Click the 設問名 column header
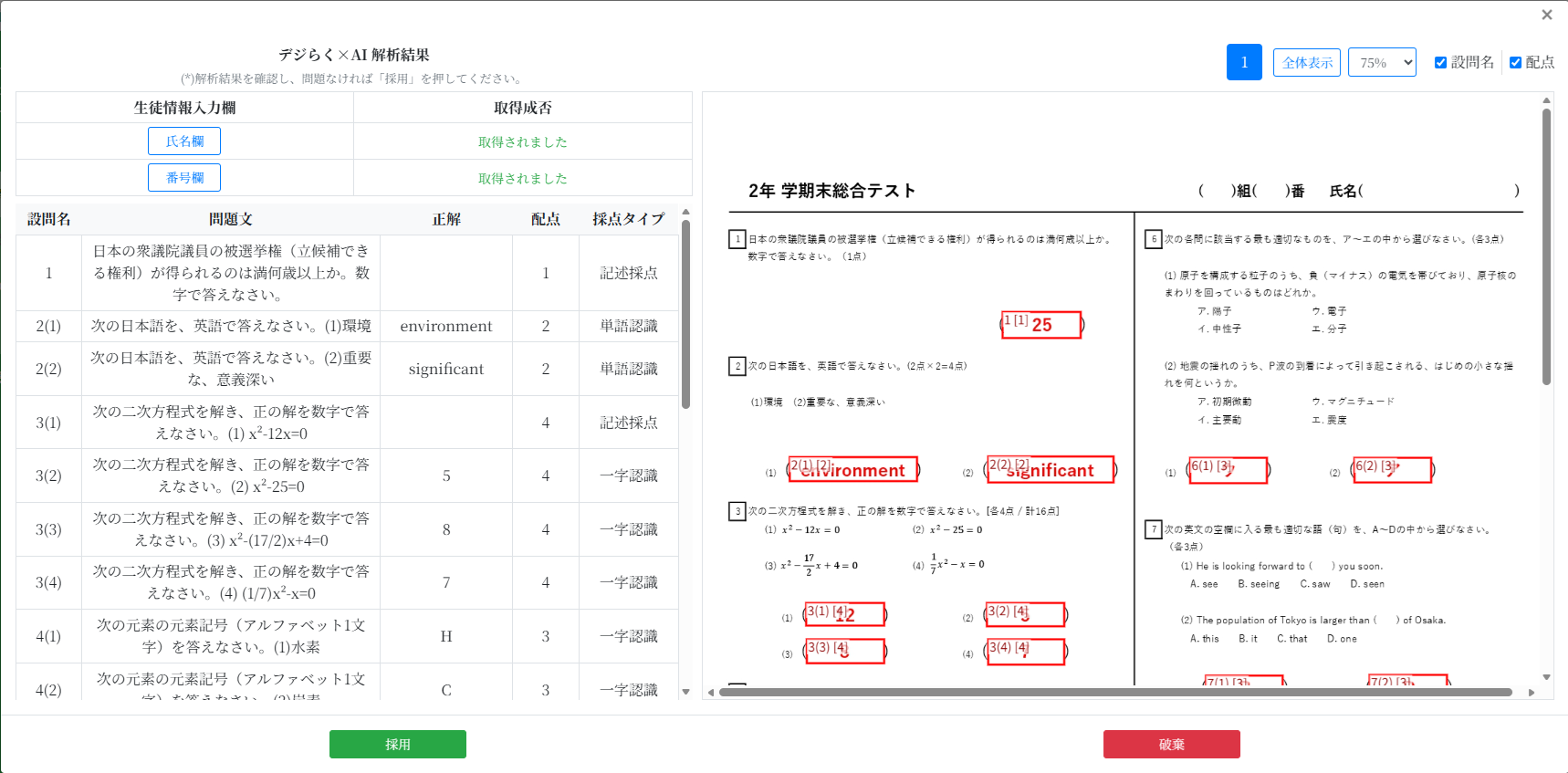This screenshot has height=773, width=1568. tap(49, 219)
